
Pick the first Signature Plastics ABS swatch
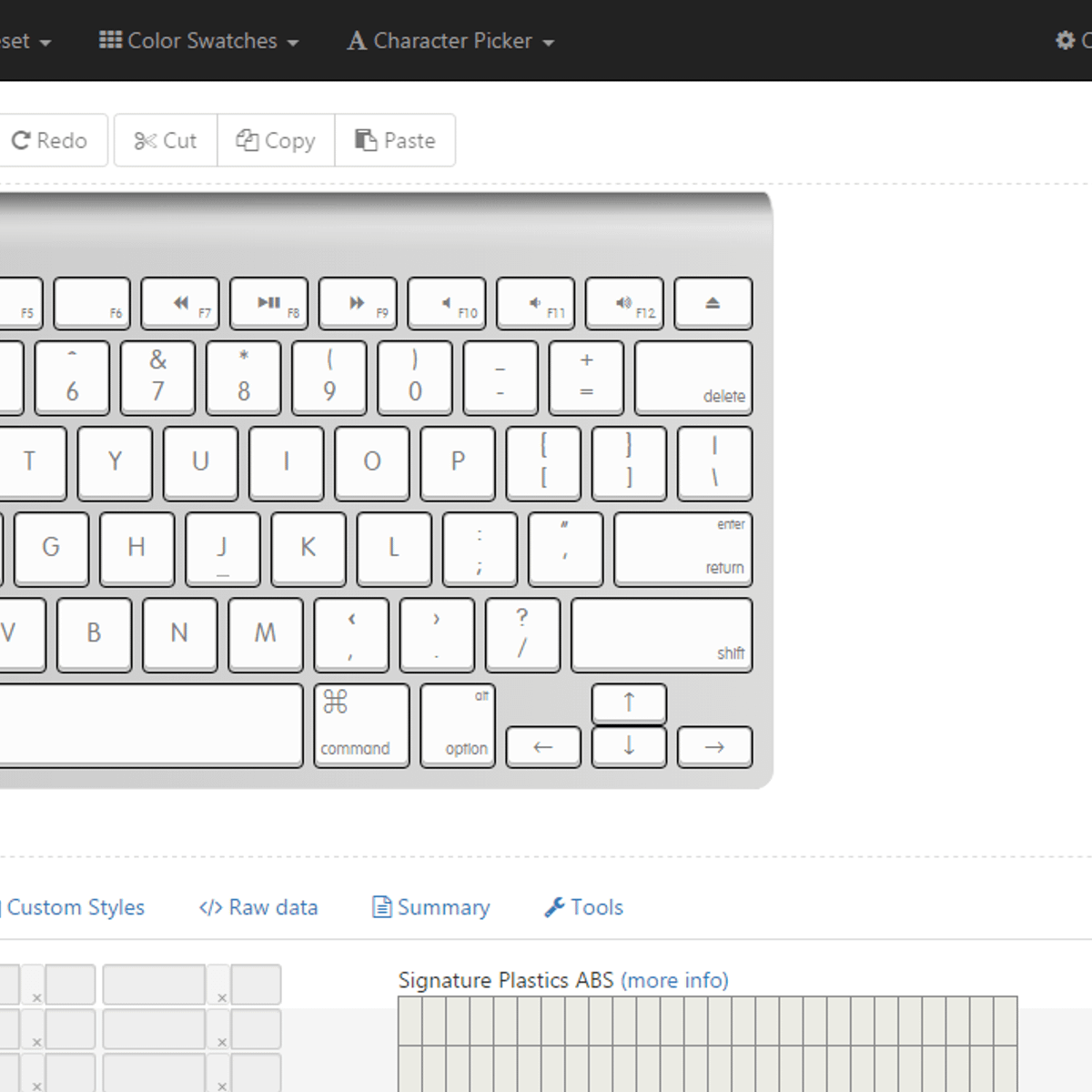pos(409,1020)
